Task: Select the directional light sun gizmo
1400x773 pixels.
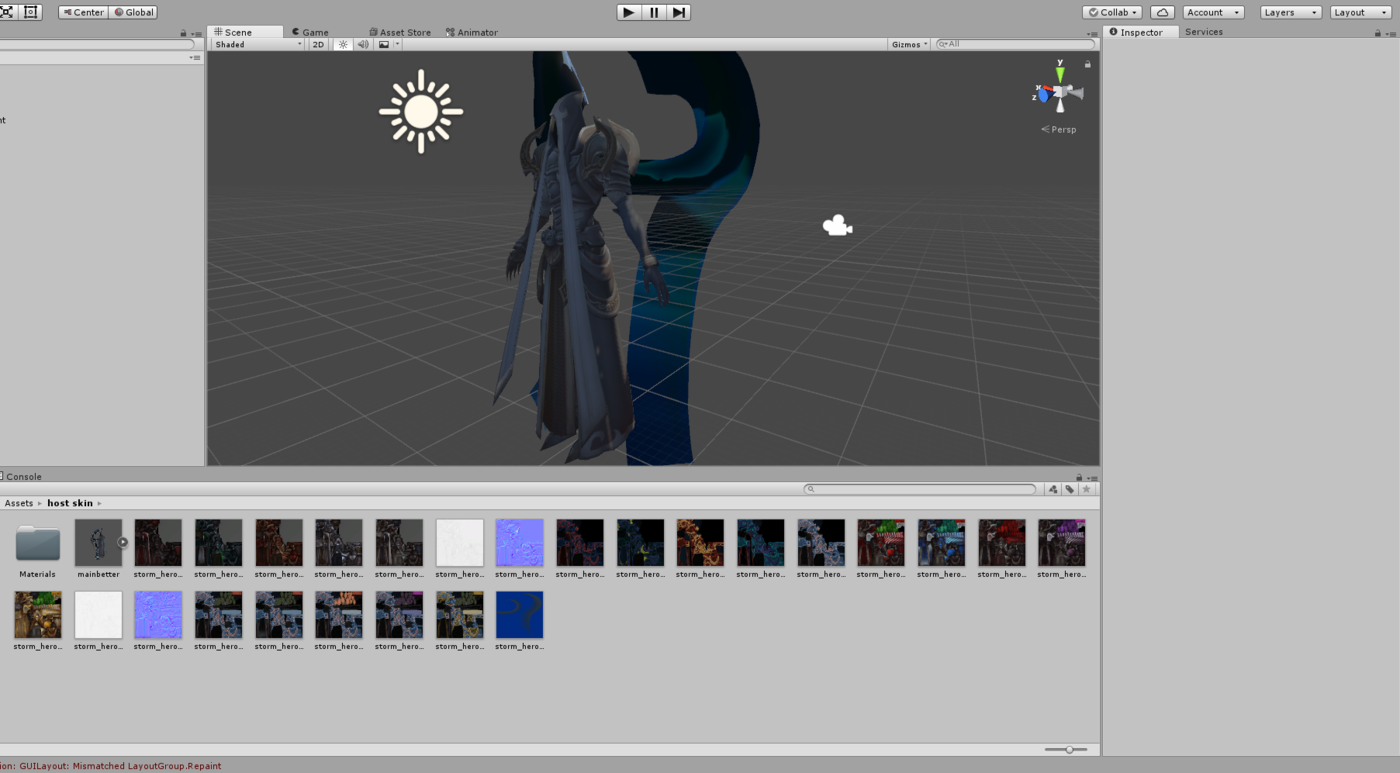Action: (421, 111)
